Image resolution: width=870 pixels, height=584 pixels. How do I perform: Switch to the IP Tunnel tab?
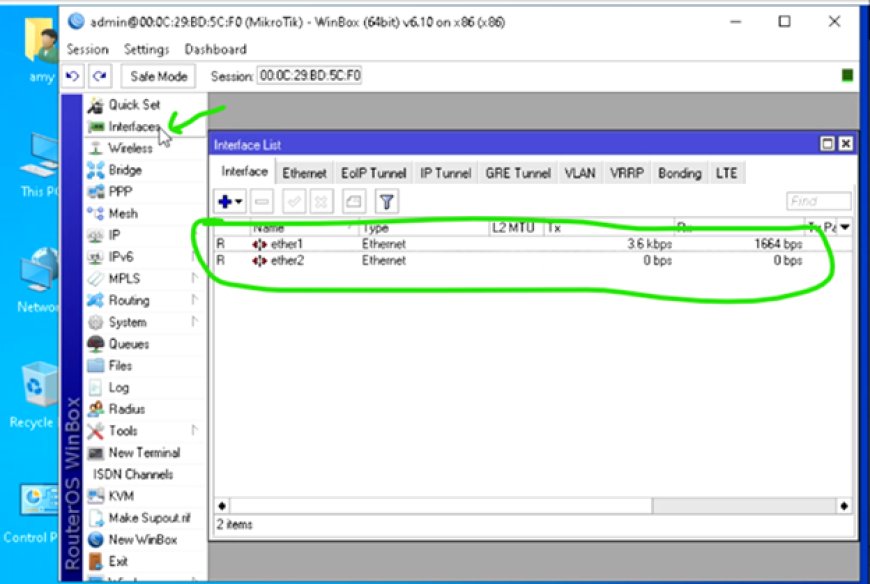(x=446, y=173)
